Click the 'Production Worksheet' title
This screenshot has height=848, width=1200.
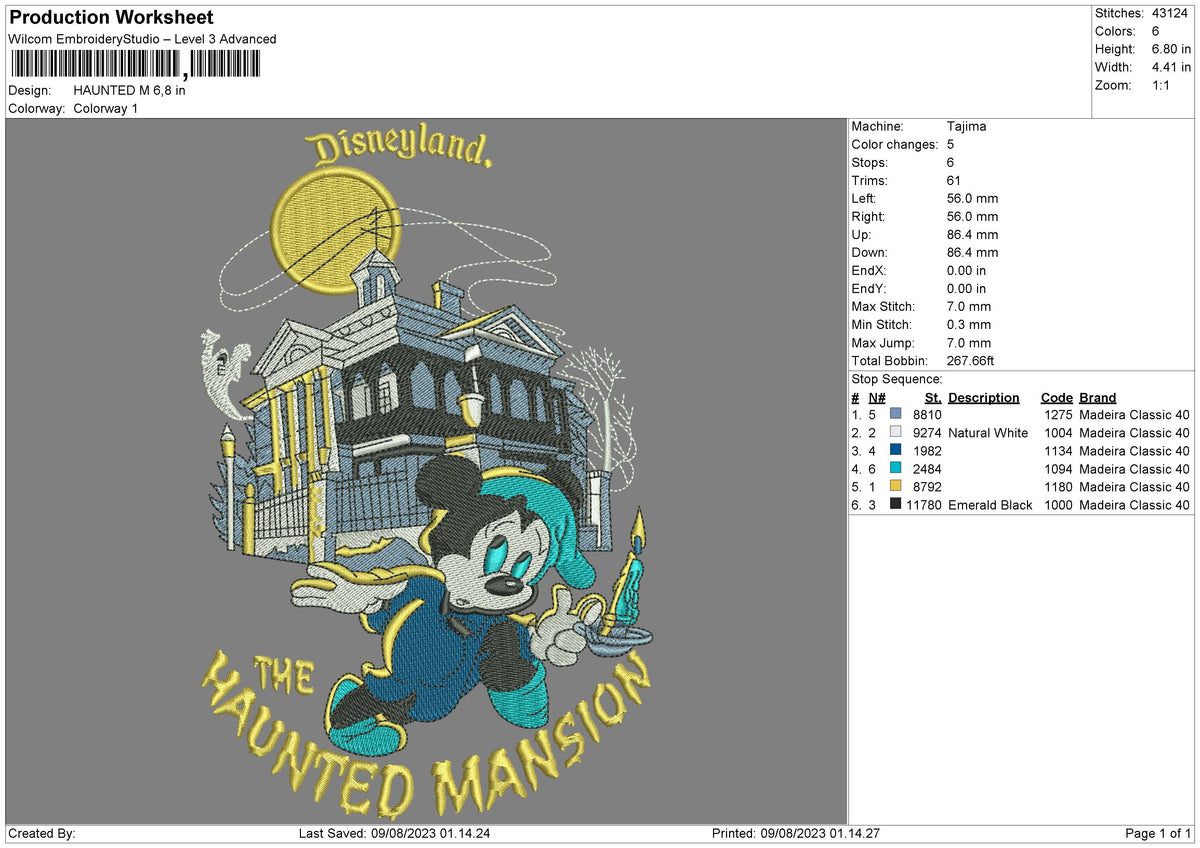[112, 18]
